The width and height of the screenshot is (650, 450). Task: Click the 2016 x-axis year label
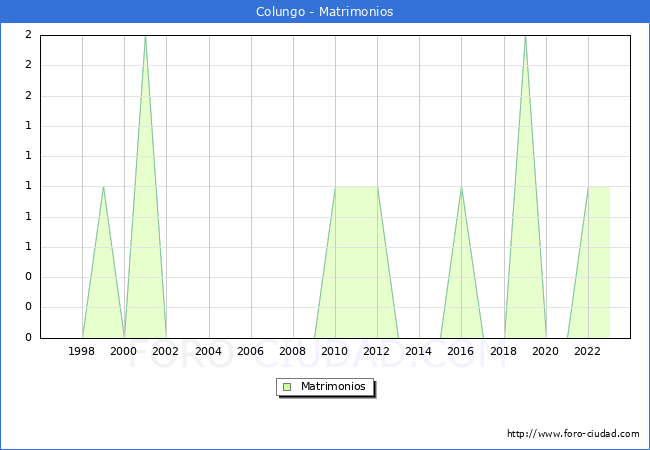(x=461, y=351)
